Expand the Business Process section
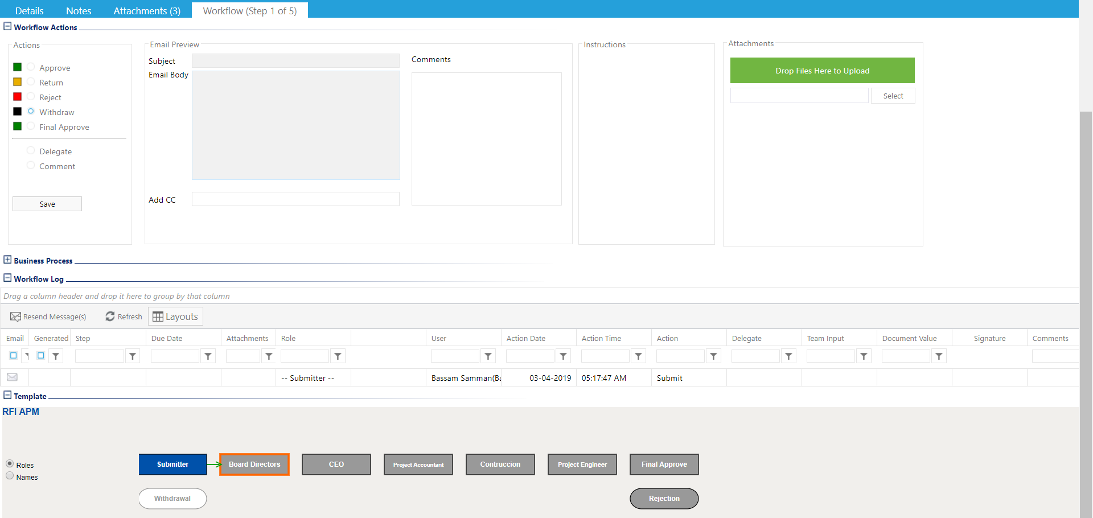Screen dimensions: 1093x518 click(8, 260)
